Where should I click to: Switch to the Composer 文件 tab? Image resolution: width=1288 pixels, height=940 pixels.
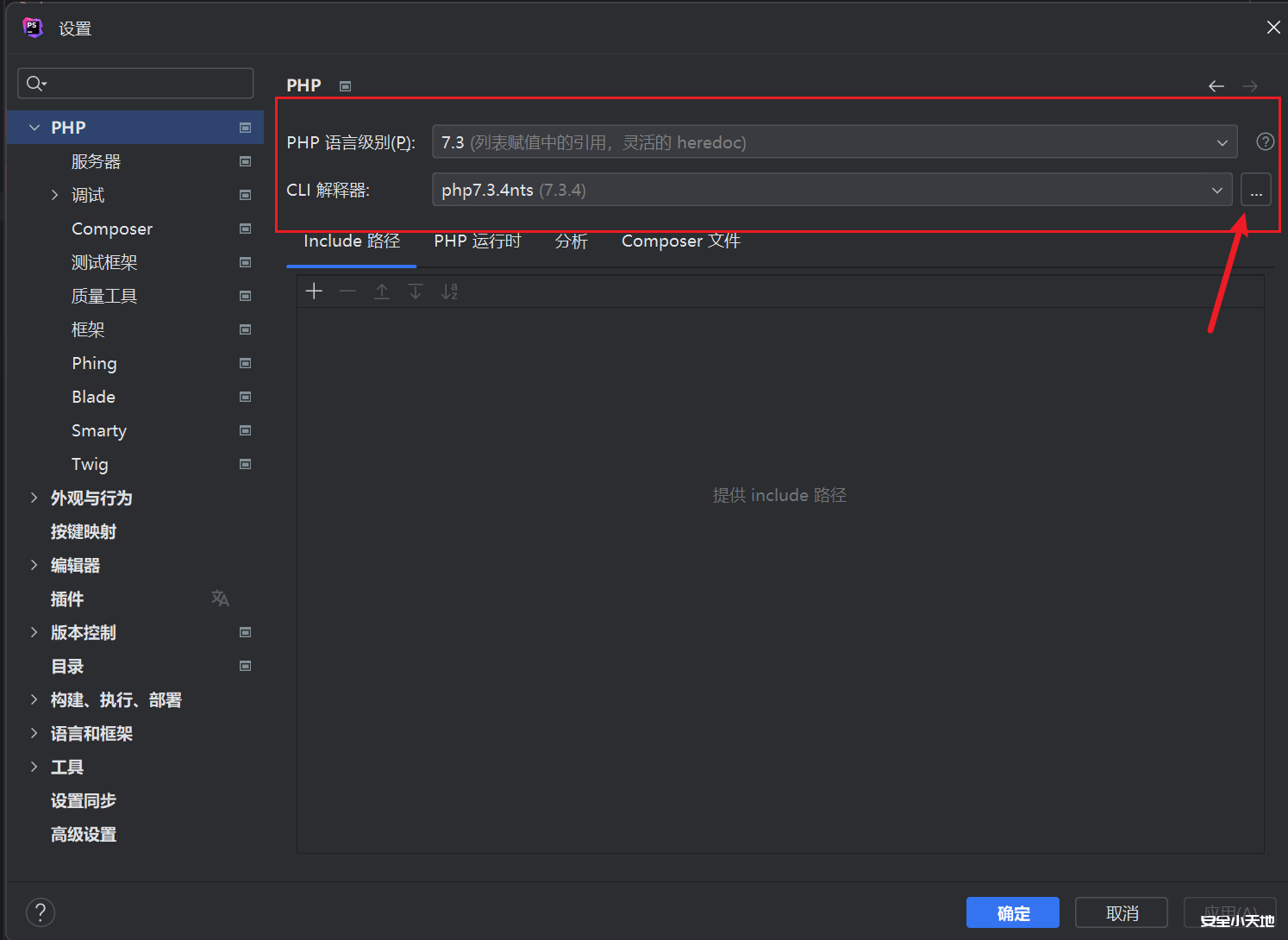[x=680, y=241]
